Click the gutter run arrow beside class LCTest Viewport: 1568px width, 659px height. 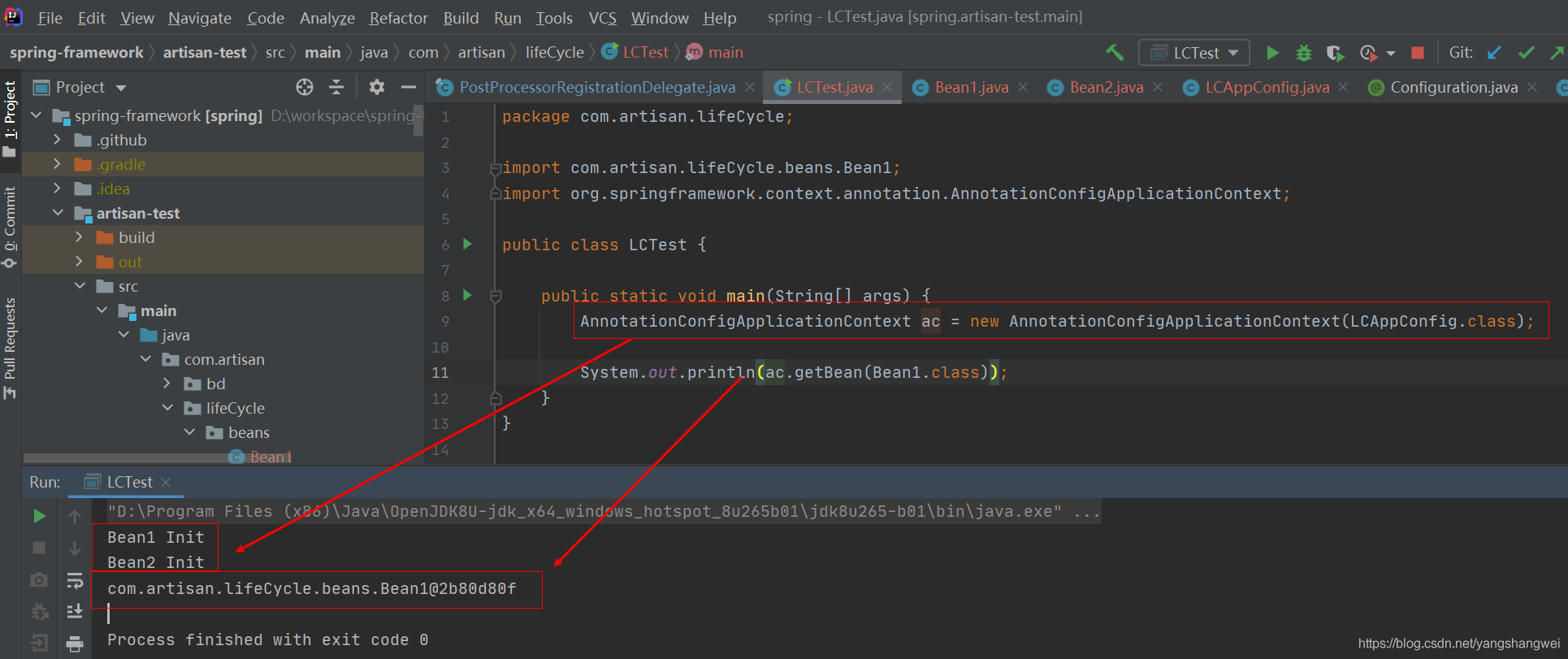(467, 244)
